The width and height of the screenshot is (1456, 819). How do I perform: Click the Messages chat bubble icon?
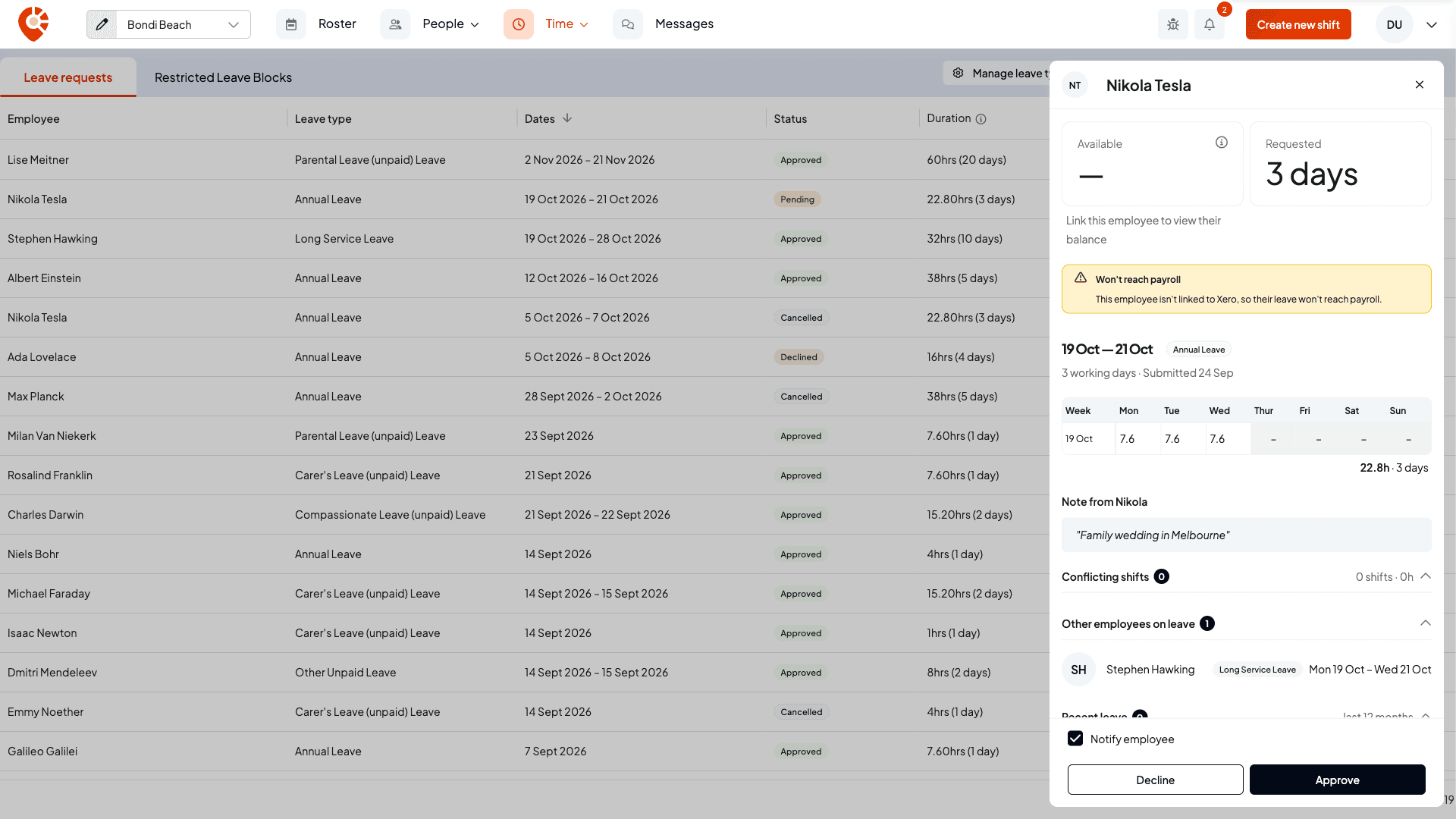[x=628, y=24]
